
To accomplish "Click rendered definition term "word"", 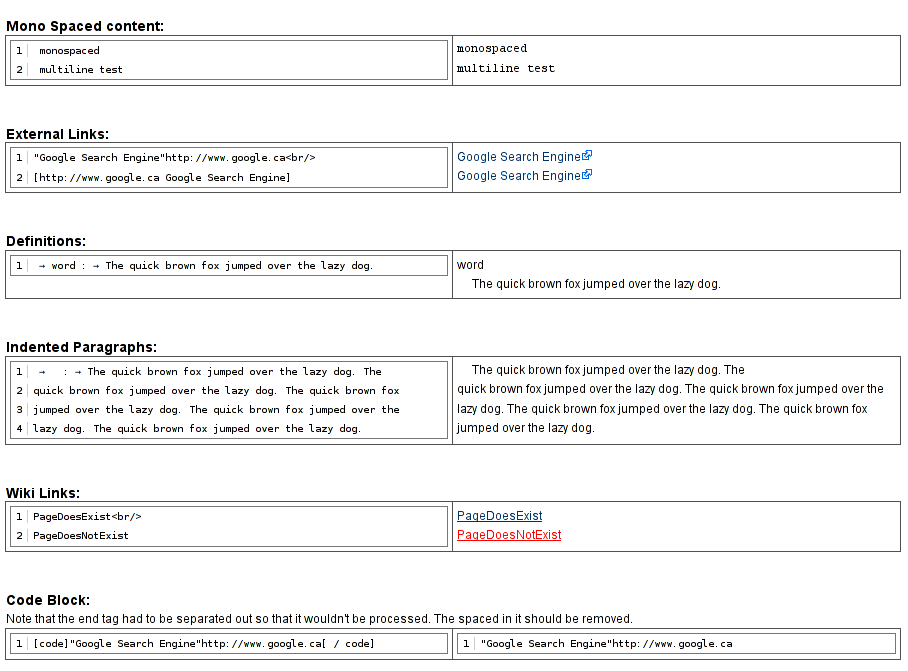I will click(x=470, y=265).
